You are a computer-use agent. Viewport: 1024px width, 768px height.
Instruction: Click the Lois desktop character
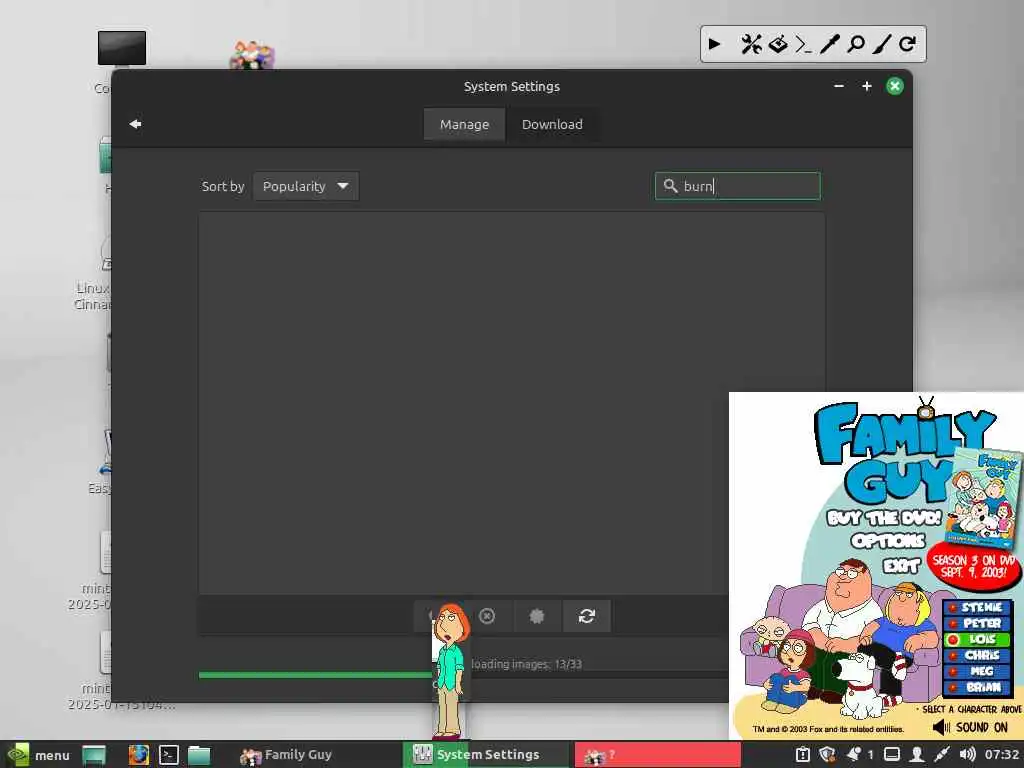pyautogui.click(x=450, y=670)
